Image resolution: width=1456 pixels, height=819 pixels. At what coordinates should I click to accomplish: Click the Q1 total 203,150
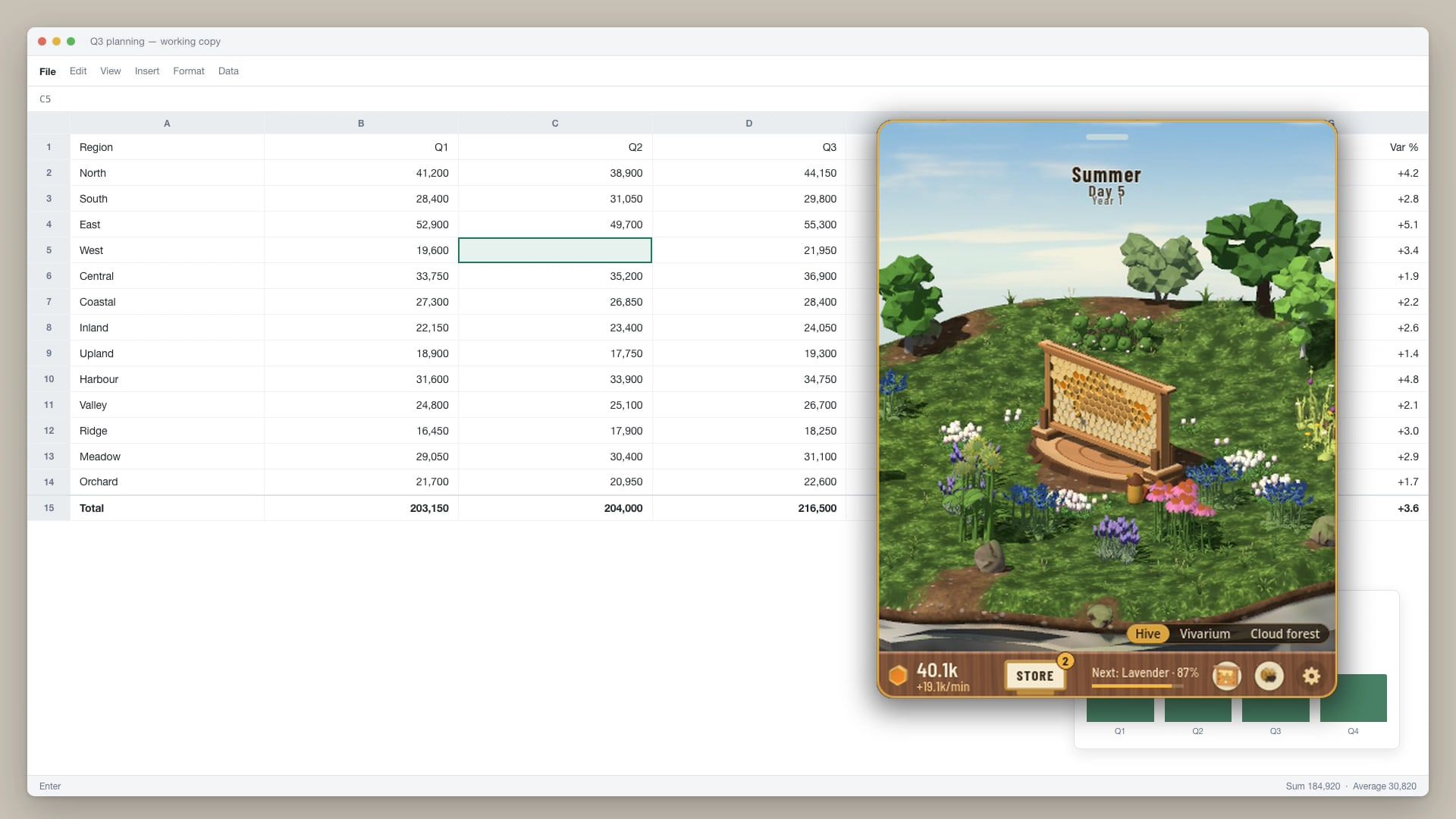(361, 508)
